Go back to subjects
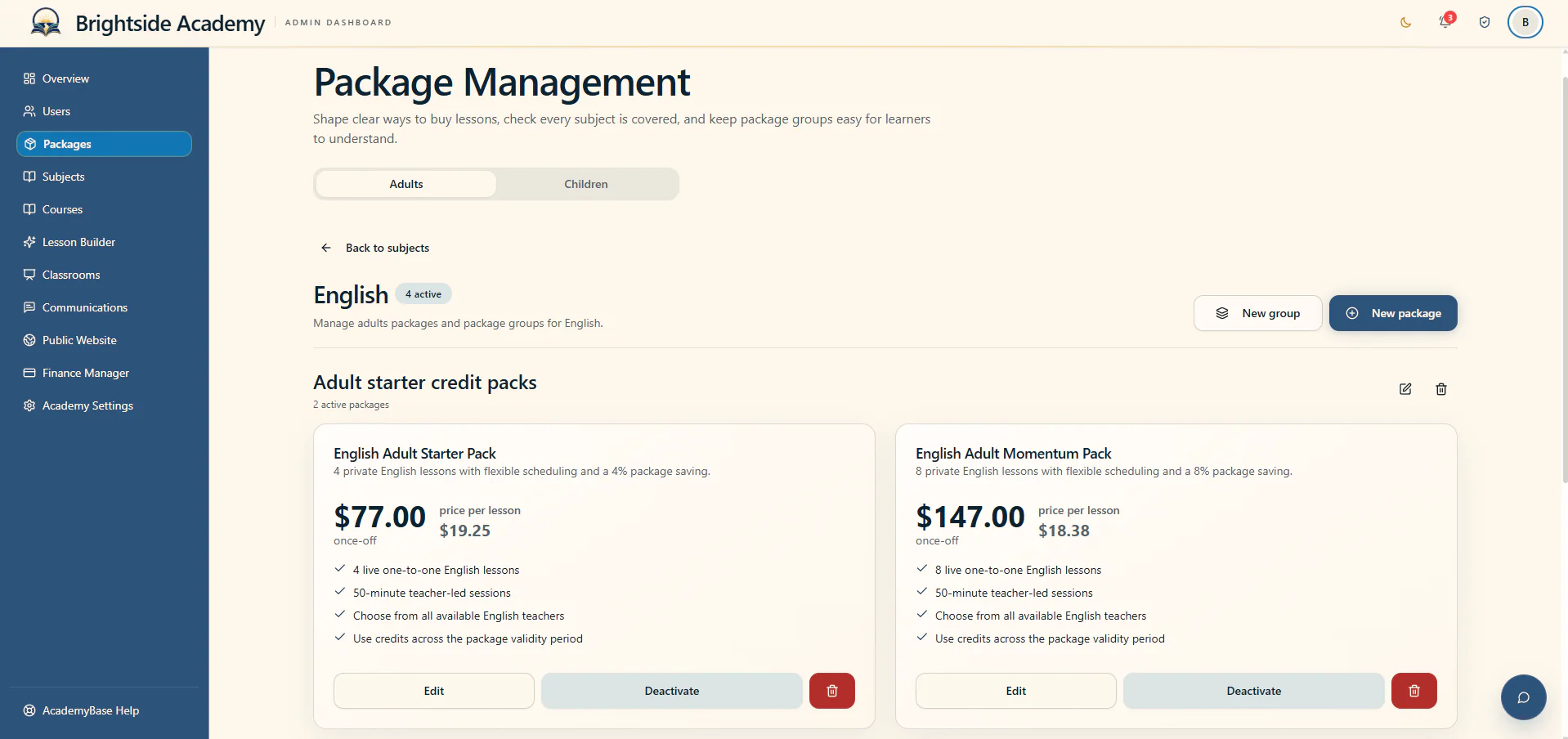The height and width of the screenshot is (739, 1568). point(376,248)
